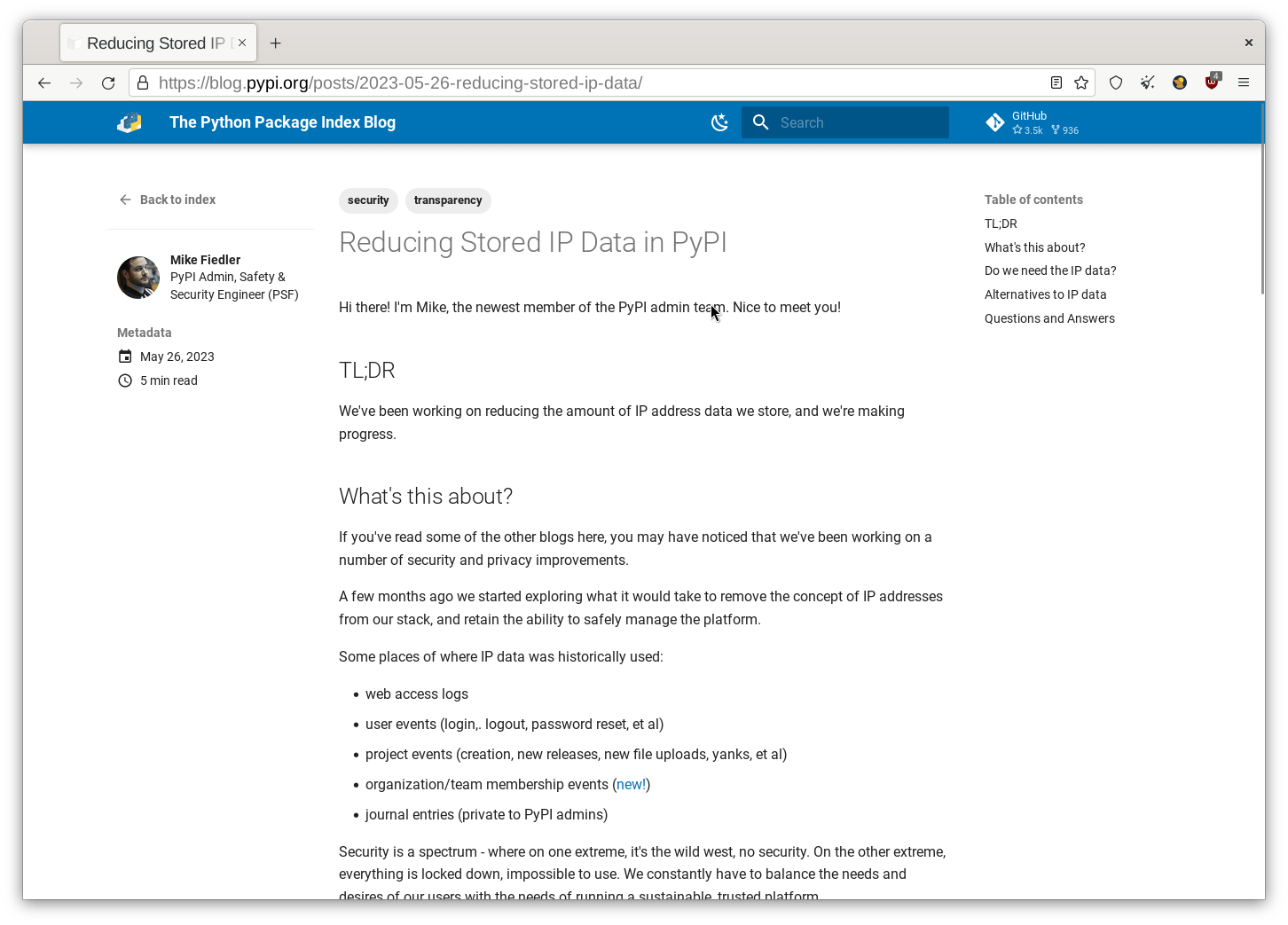Click the May 26, 2023 date text

177,357
